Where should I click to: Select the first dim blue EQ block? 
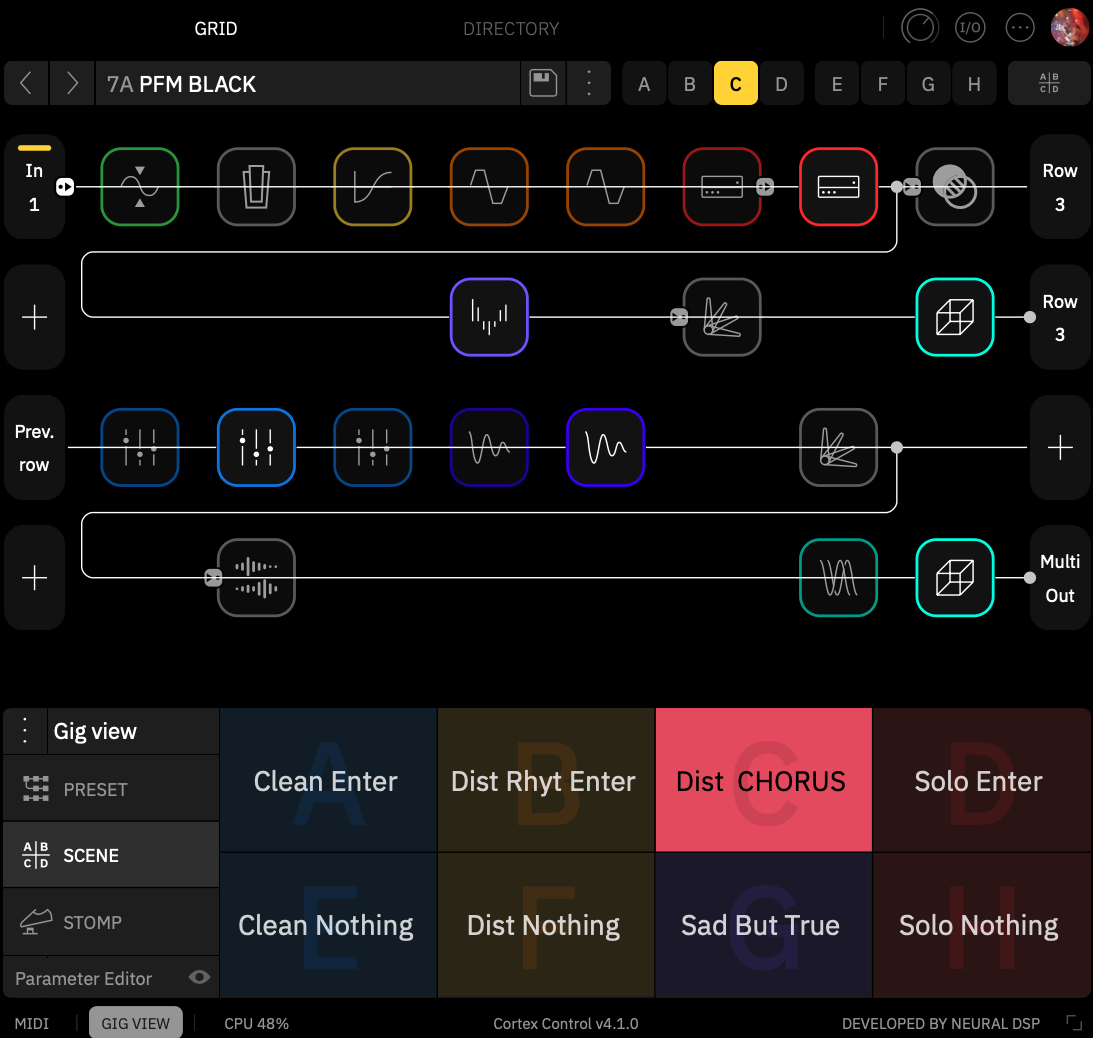[x=139, y=448]
